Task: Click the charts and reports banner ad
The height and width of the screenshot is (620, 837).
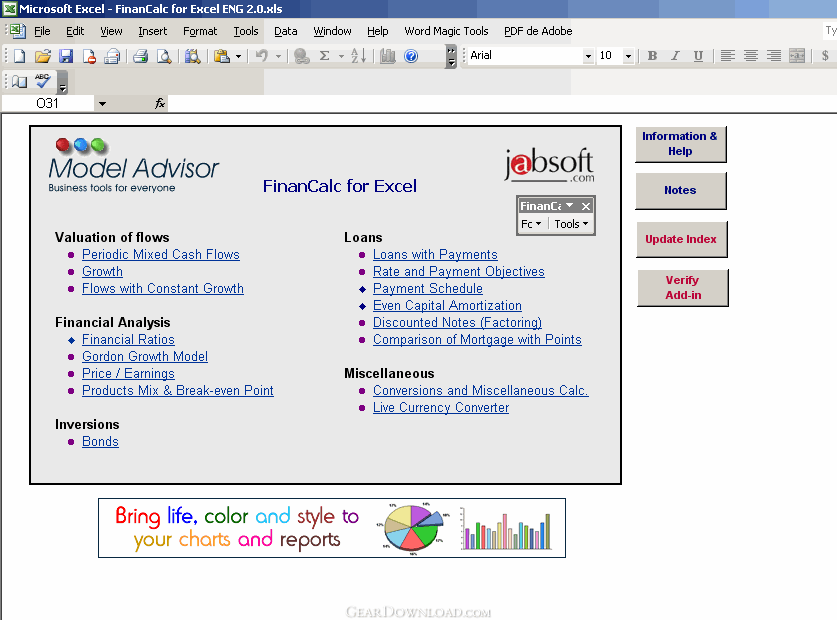Action: pyautogui.click(x=332, y=528)
